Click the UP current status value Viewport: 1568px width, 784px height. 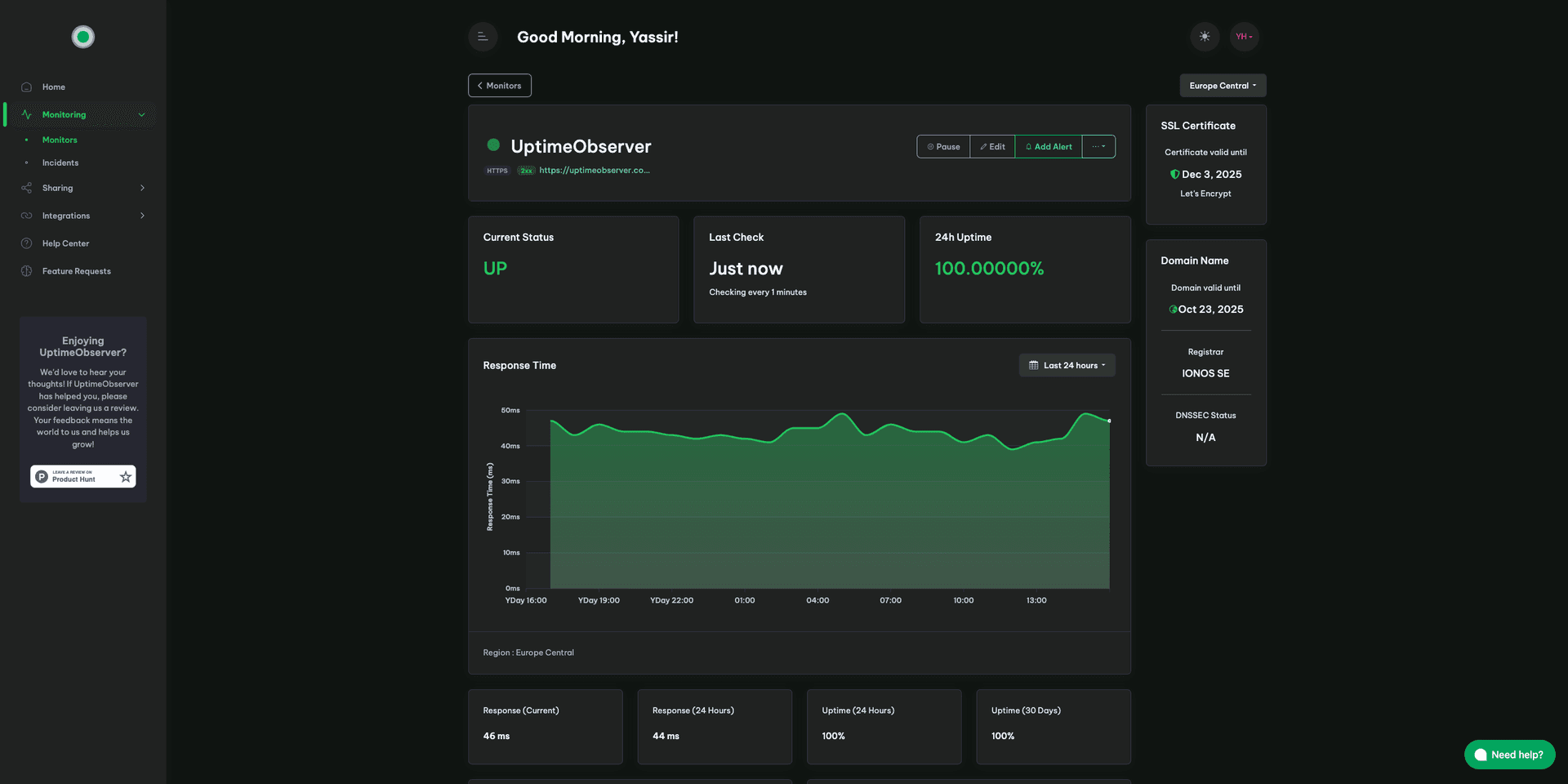(x=495, y=269)
